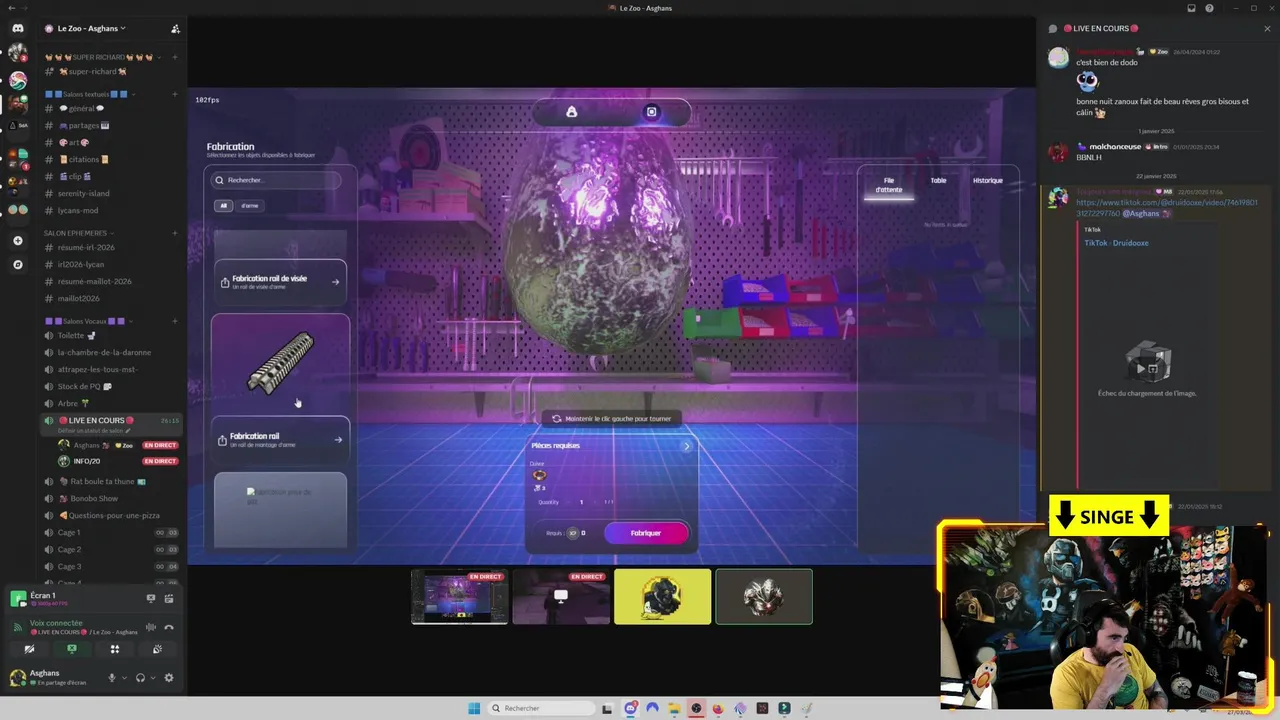
Task: Add a channel to the SALON EPHEMERES category
Action: tap(175, 233)
